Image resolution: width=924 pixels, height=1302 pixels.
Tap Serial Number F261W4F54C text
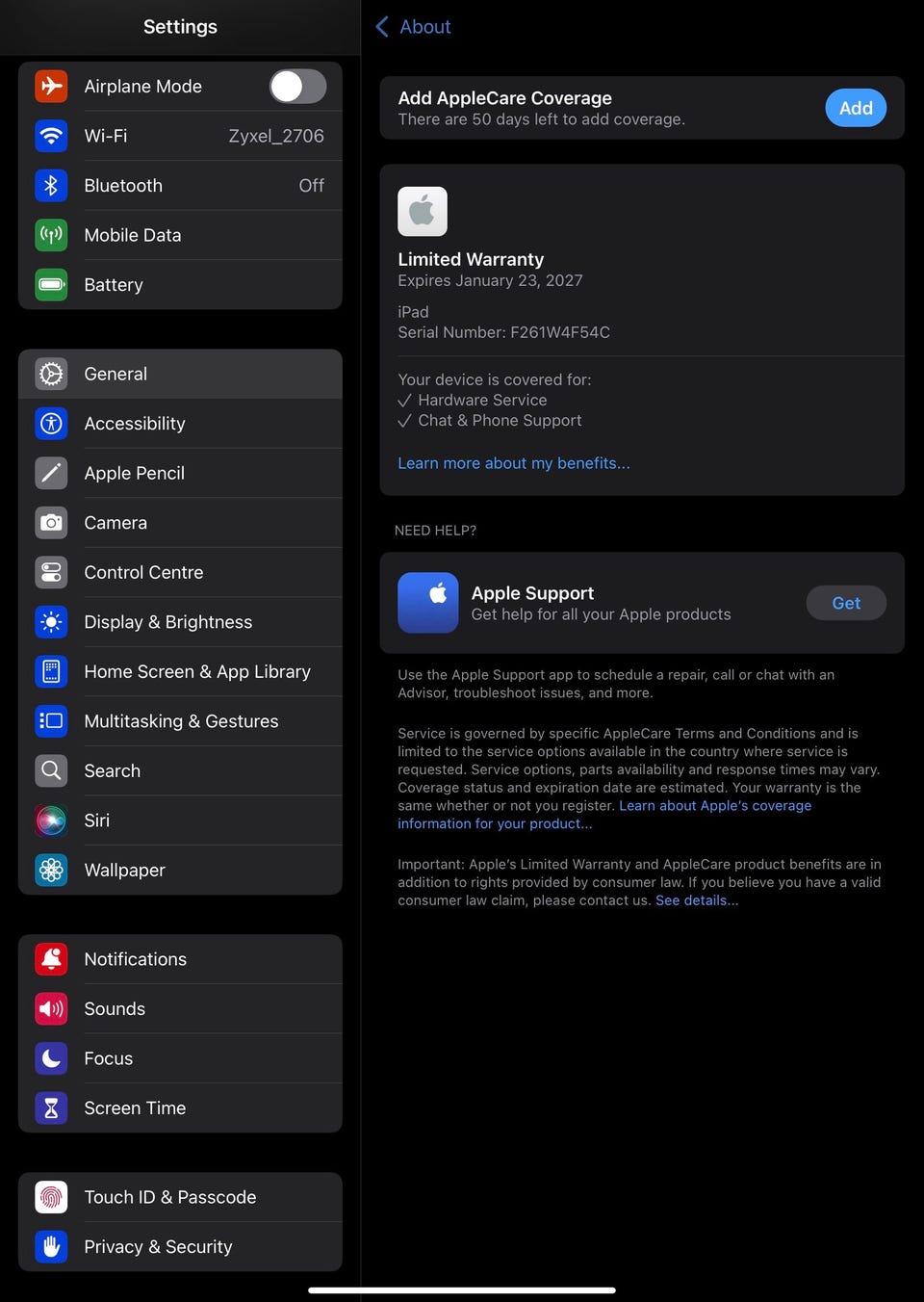503,332
